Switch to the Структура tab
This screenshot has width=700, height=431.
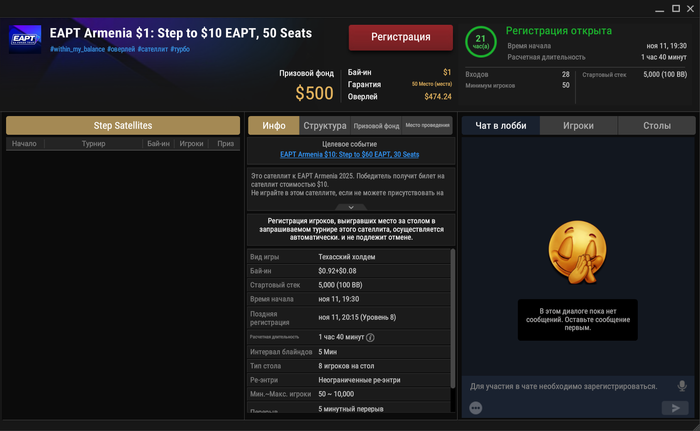pos(324,126)
